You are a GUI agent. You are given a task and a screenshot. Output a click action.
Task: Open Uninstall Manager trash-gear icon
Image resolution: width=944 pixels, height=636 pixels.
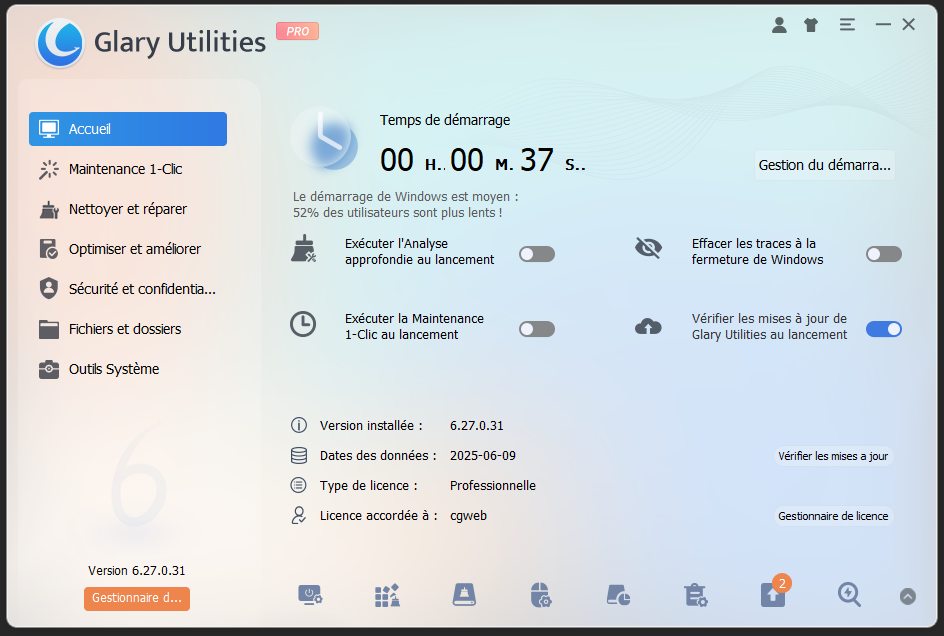point(695,595)
